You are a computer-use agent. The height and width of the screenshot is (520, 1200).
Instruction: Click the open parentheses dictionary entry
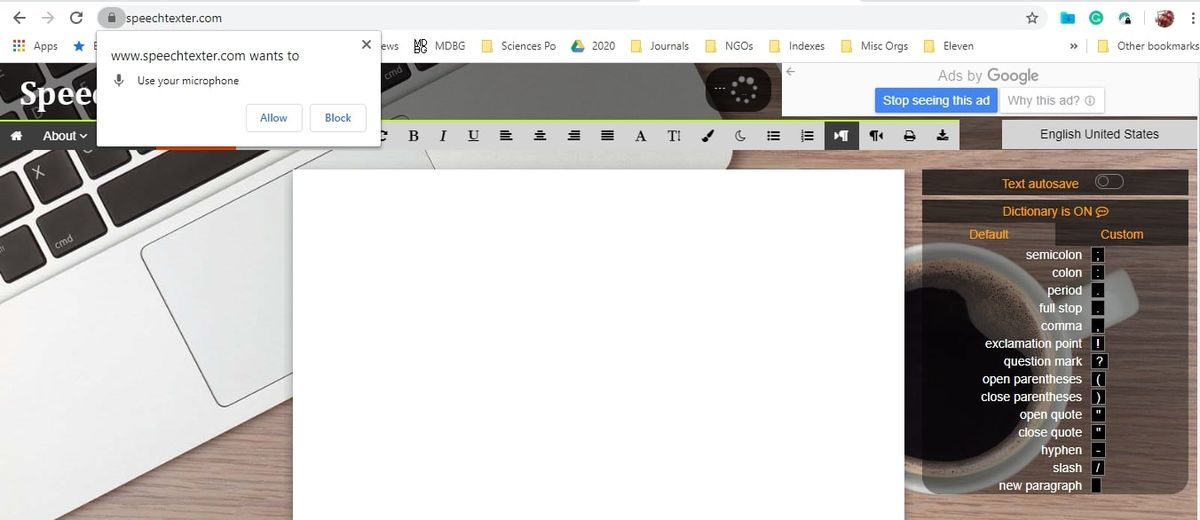click(x=1043, y=379)
